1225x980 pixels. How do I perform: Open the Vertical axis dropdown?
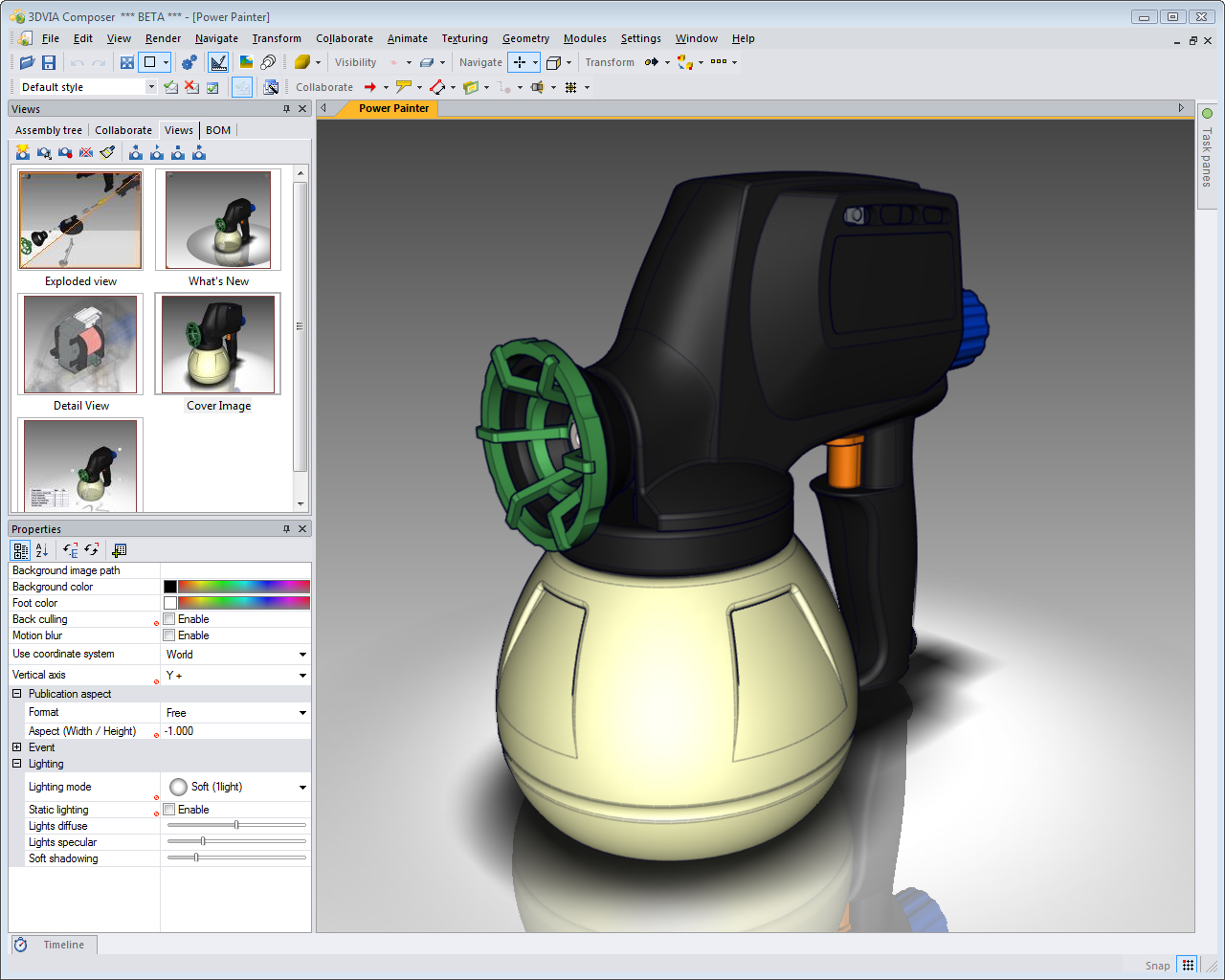point(302,676)
